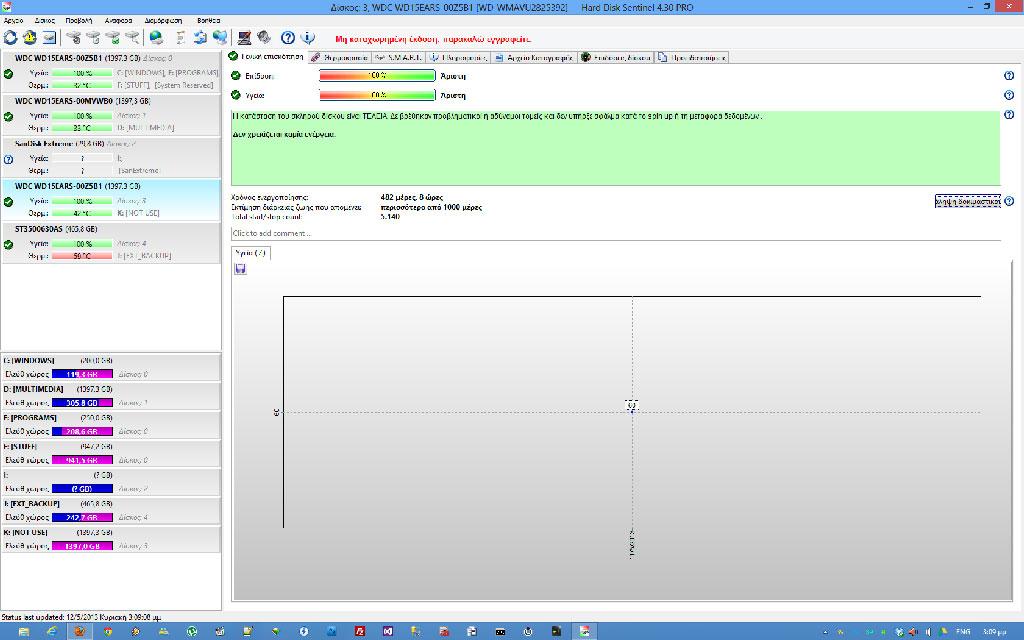Click the floppy save icon above the graph
The width and height of the screenshot is (1024, 640).
tap(240, 269)
